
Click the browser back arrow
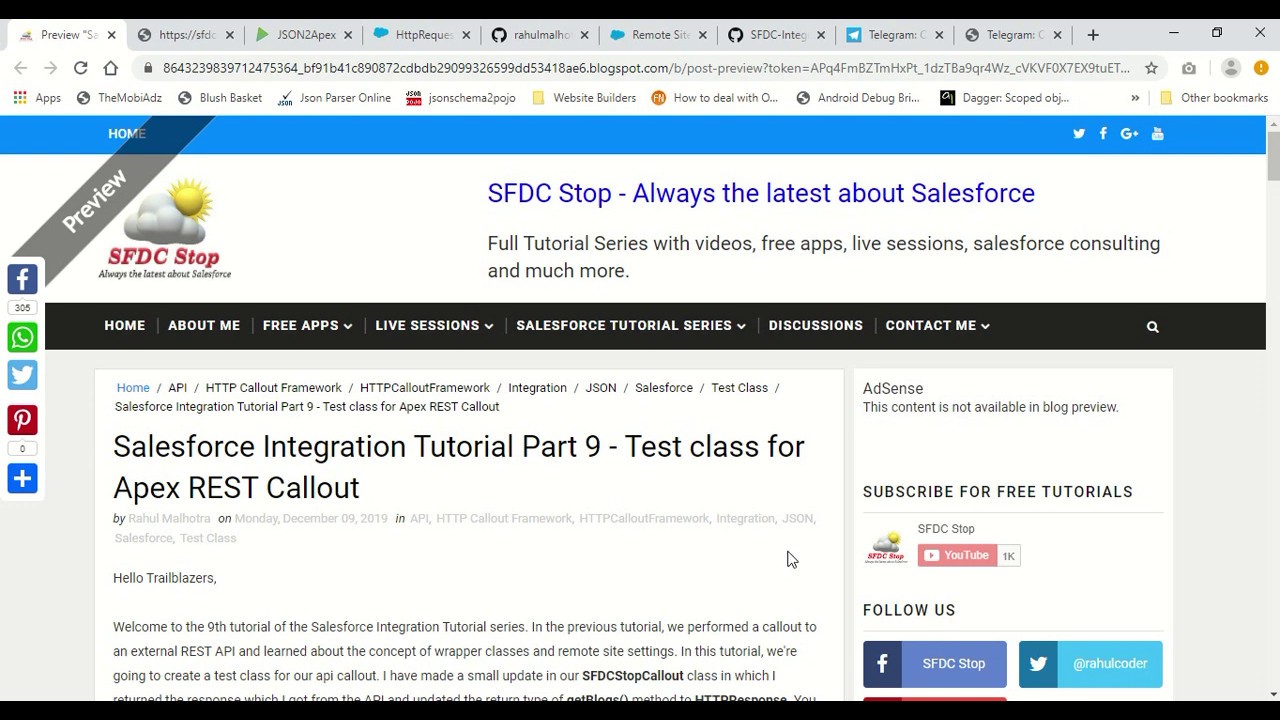[x=21, y=68]
